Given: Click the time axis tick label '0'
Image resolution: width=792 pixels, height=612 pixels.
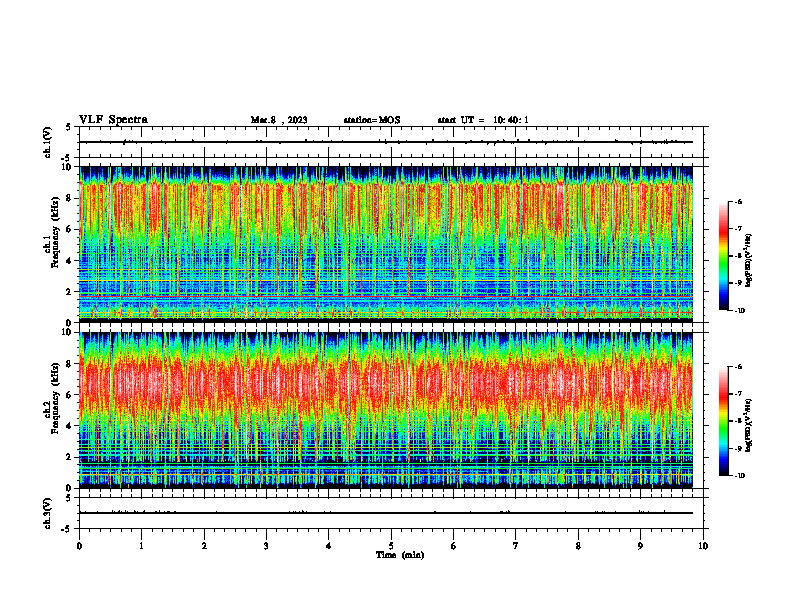Looking at the screenshot, I should click(x=79, y=546).
